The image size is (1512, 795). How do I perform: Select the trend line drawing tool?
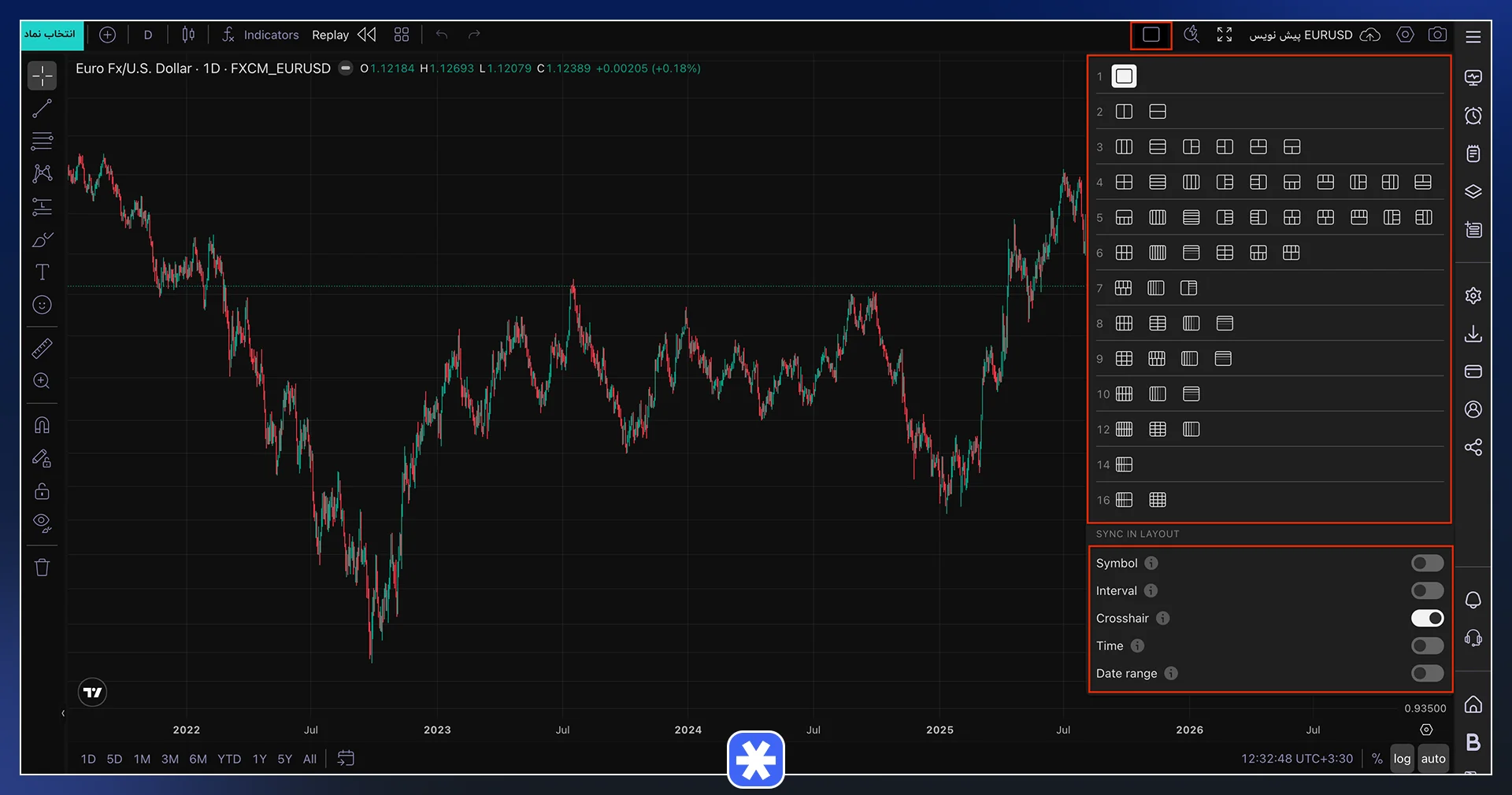point(42,109)
